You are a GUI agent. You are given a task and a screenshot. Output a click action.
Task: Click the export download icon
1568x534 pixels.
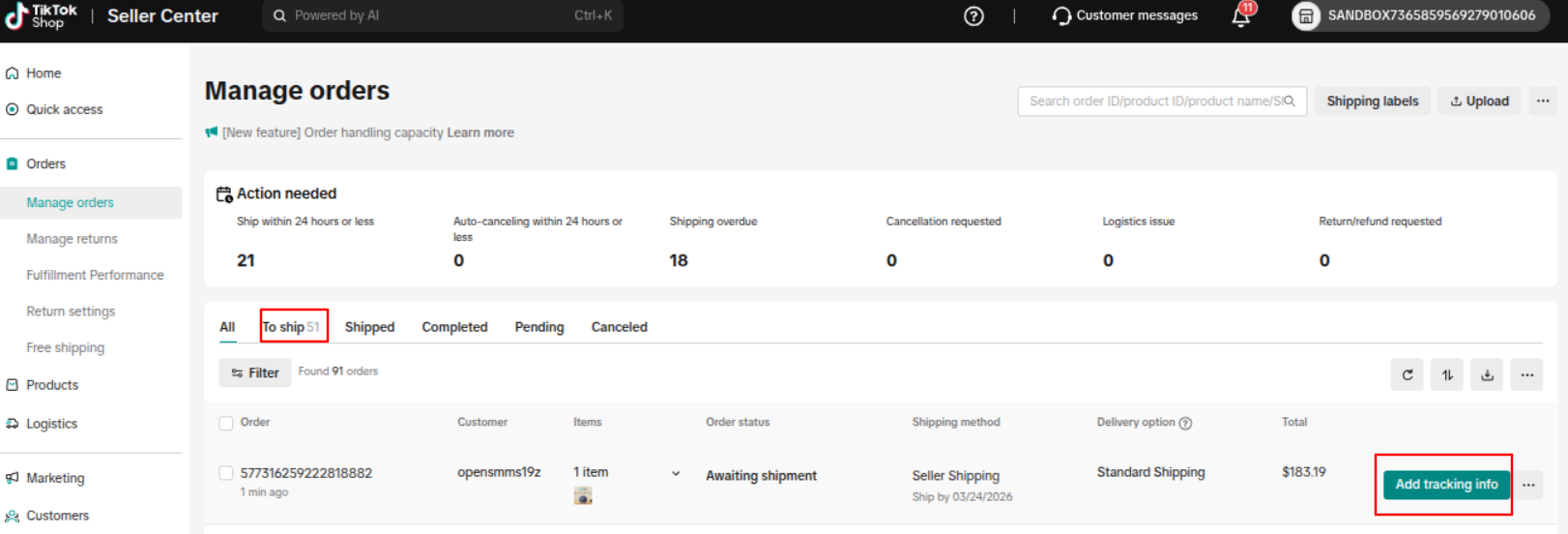(1487, 375)
